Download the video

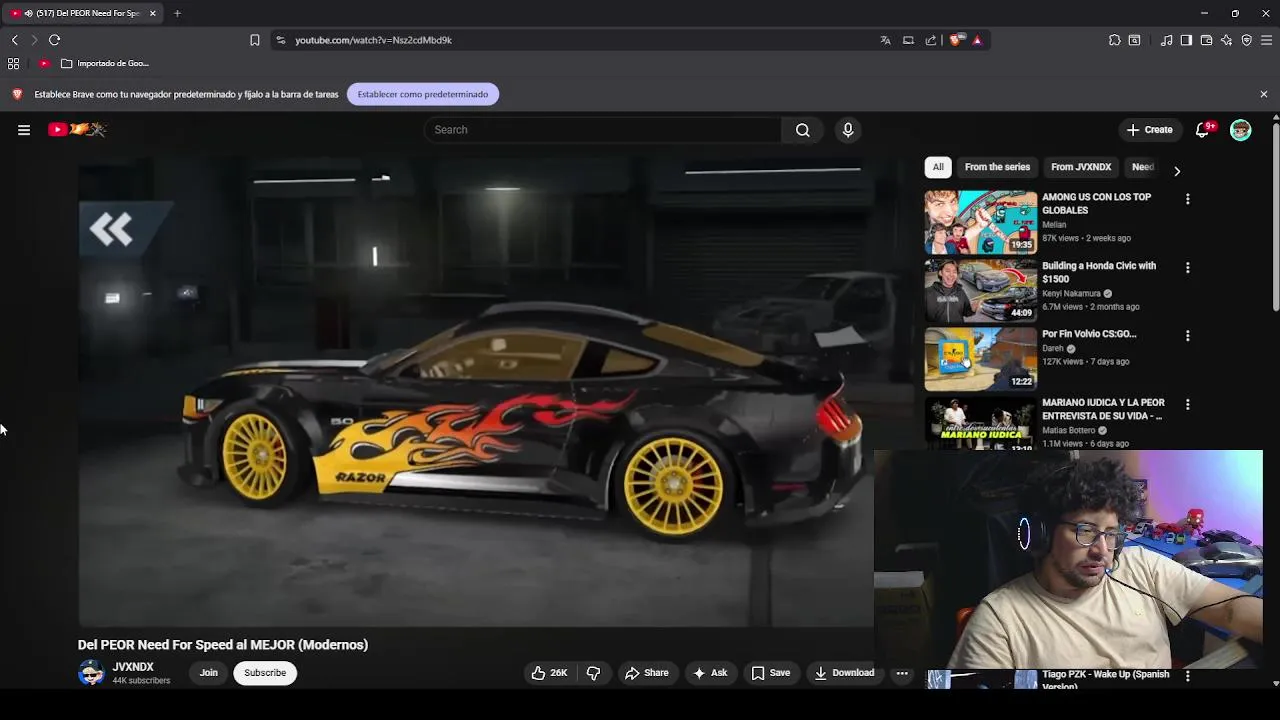[x=844, y=673]
